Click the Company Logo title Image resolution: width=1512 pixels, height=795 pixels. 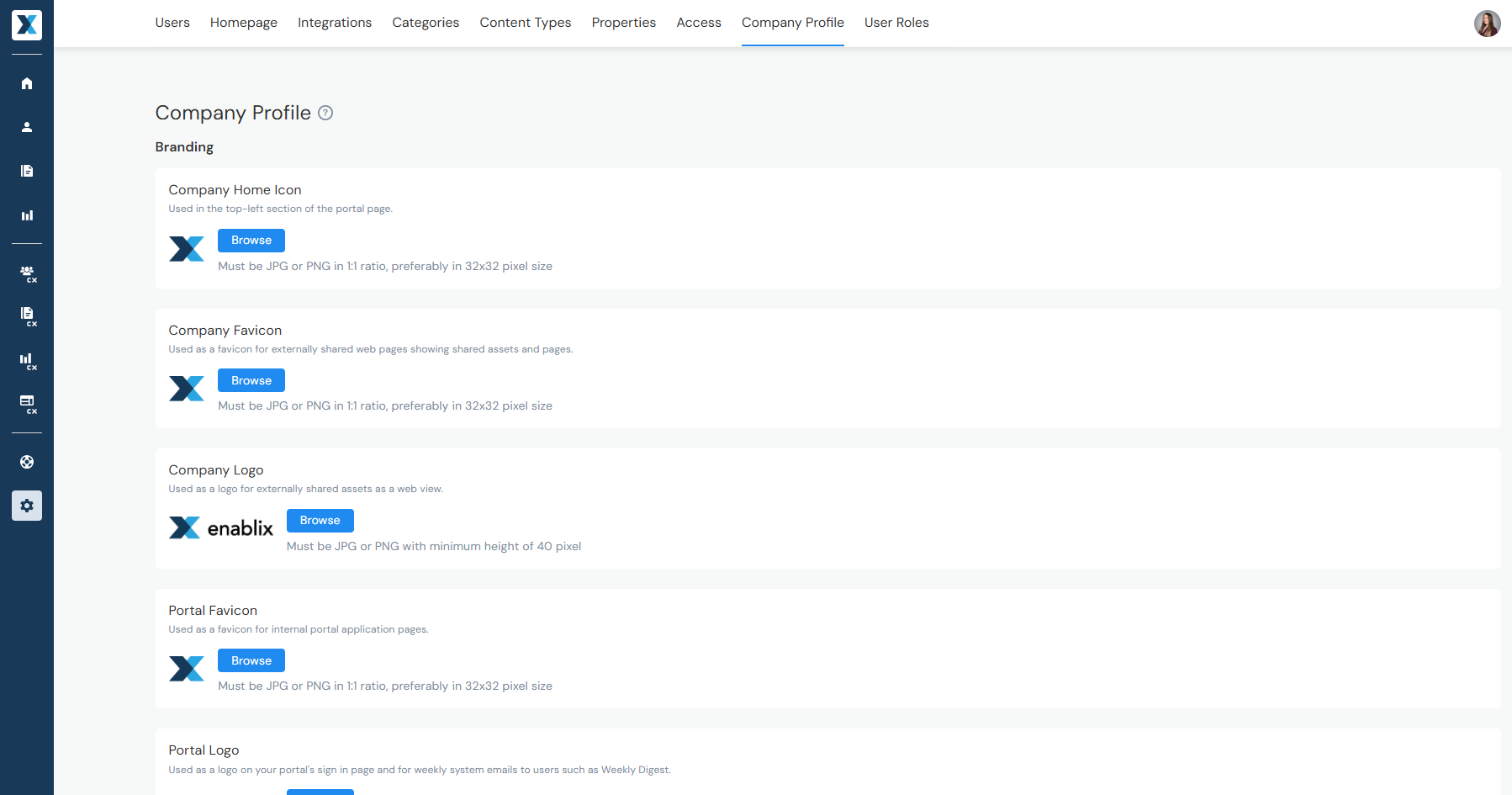[x=216, y=470]
